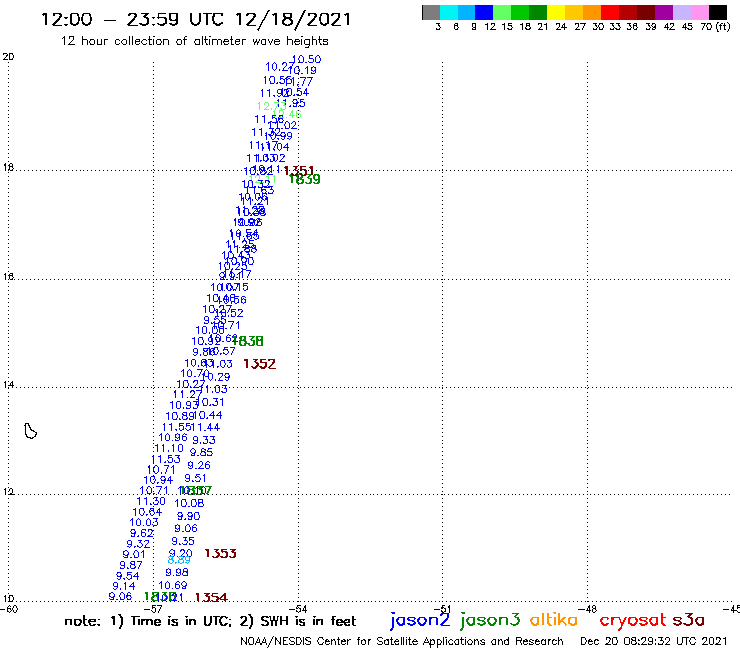Click the dark blue swatch in the color scale
This screenshot has width=740, height=650.
(484, 12)
